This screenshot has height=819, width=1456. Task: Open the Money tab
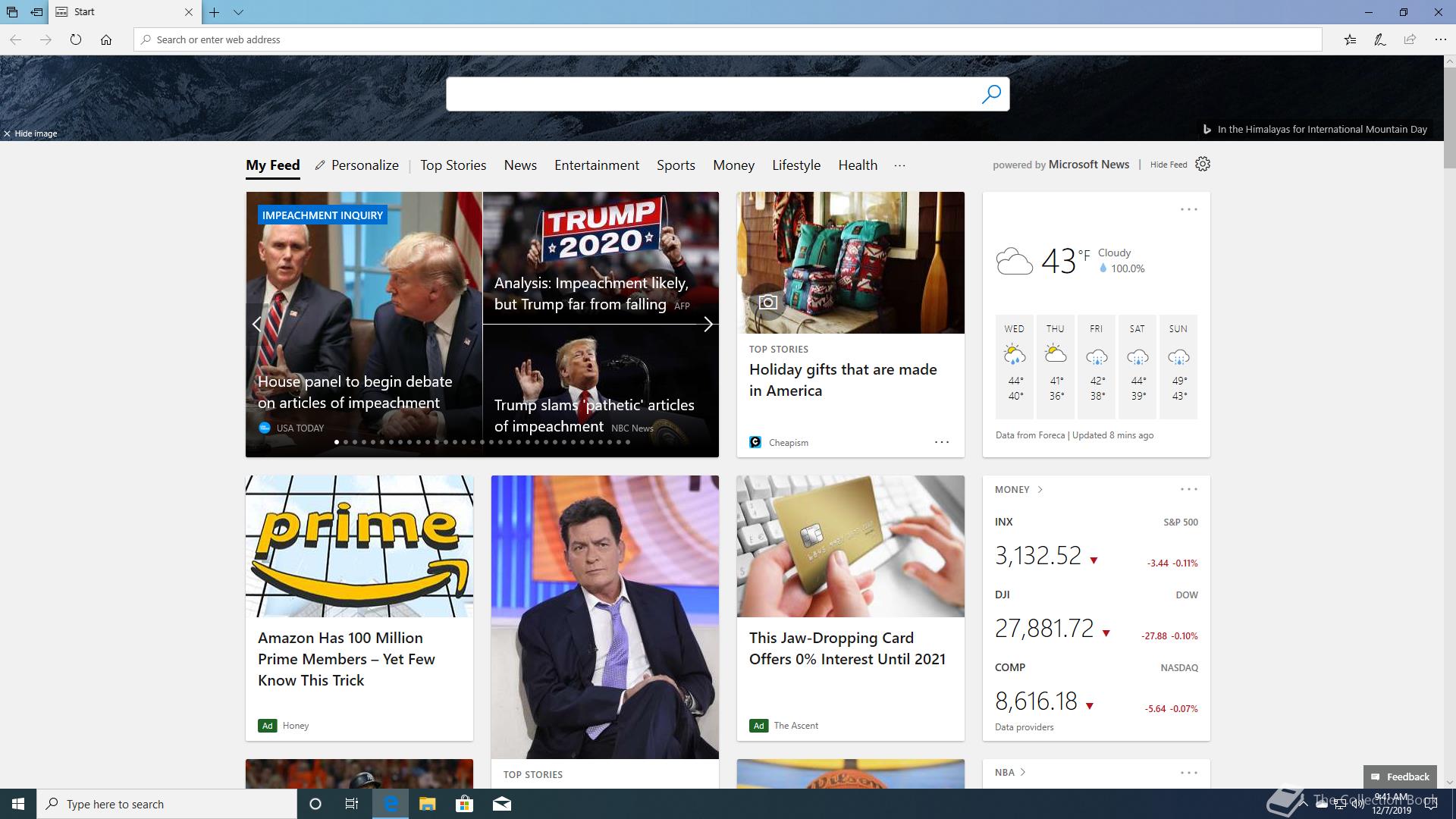(x=733, y=165)
